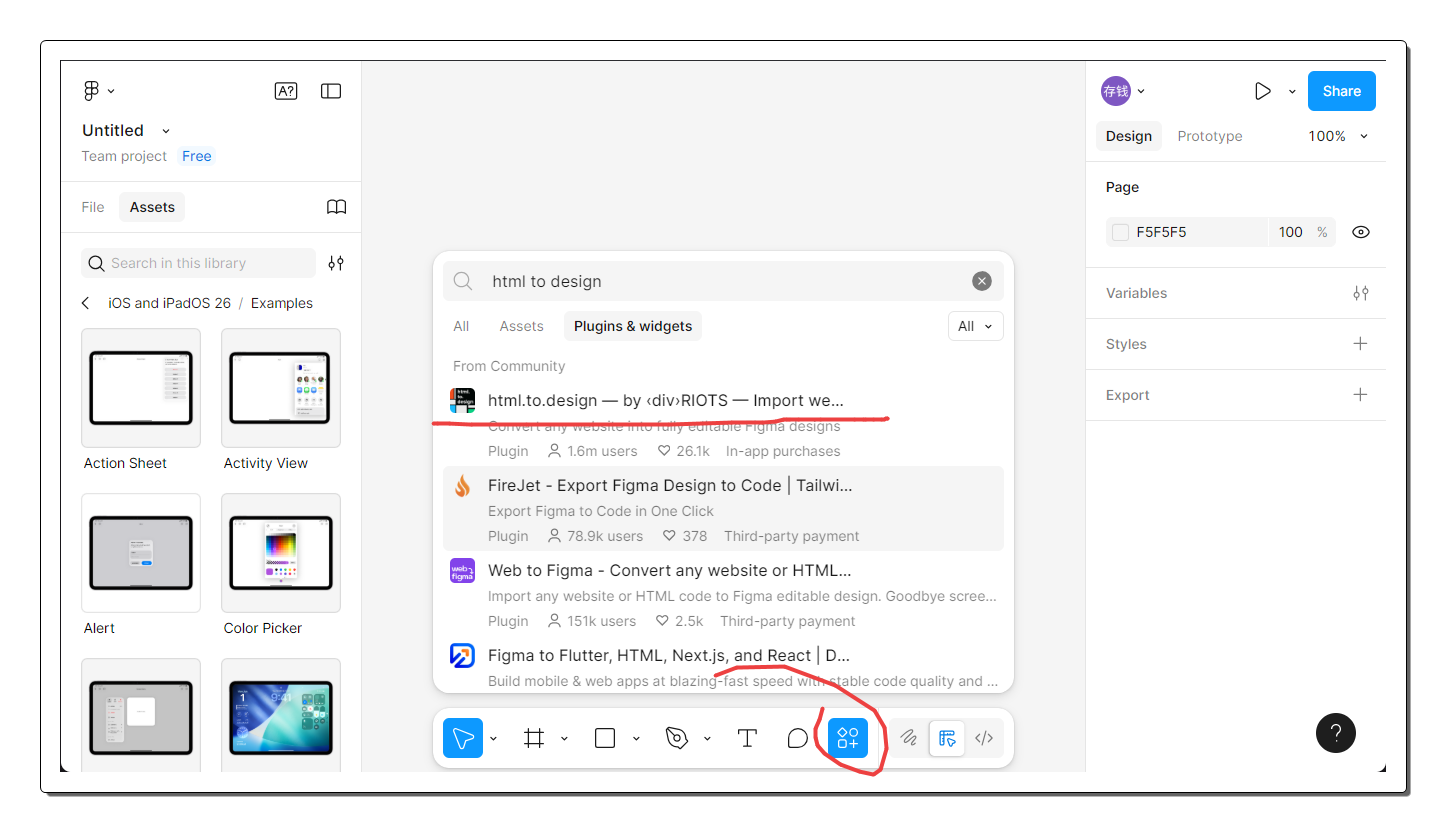1446x832 pixels.
Task: Add a new style with plus
Action: point(1360,343)
